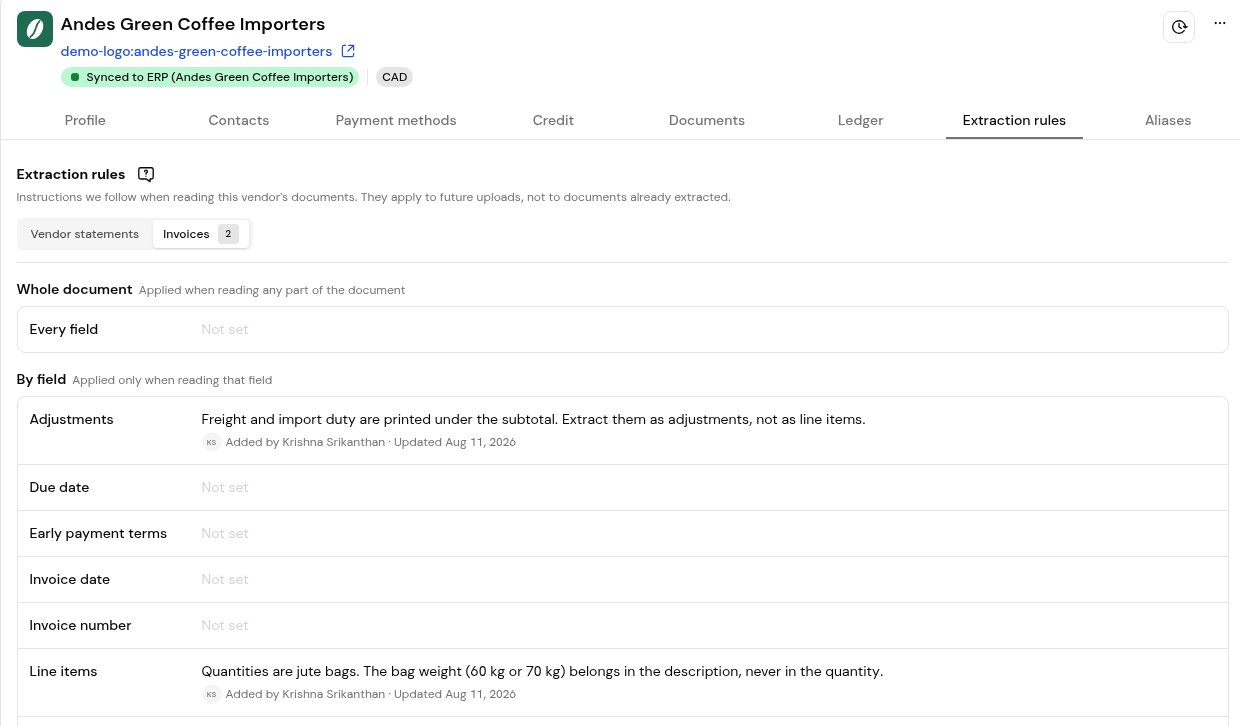Screen dimensions: 1240x726
Task: Click the green sync status dot
Action: (x=75, y=77)
